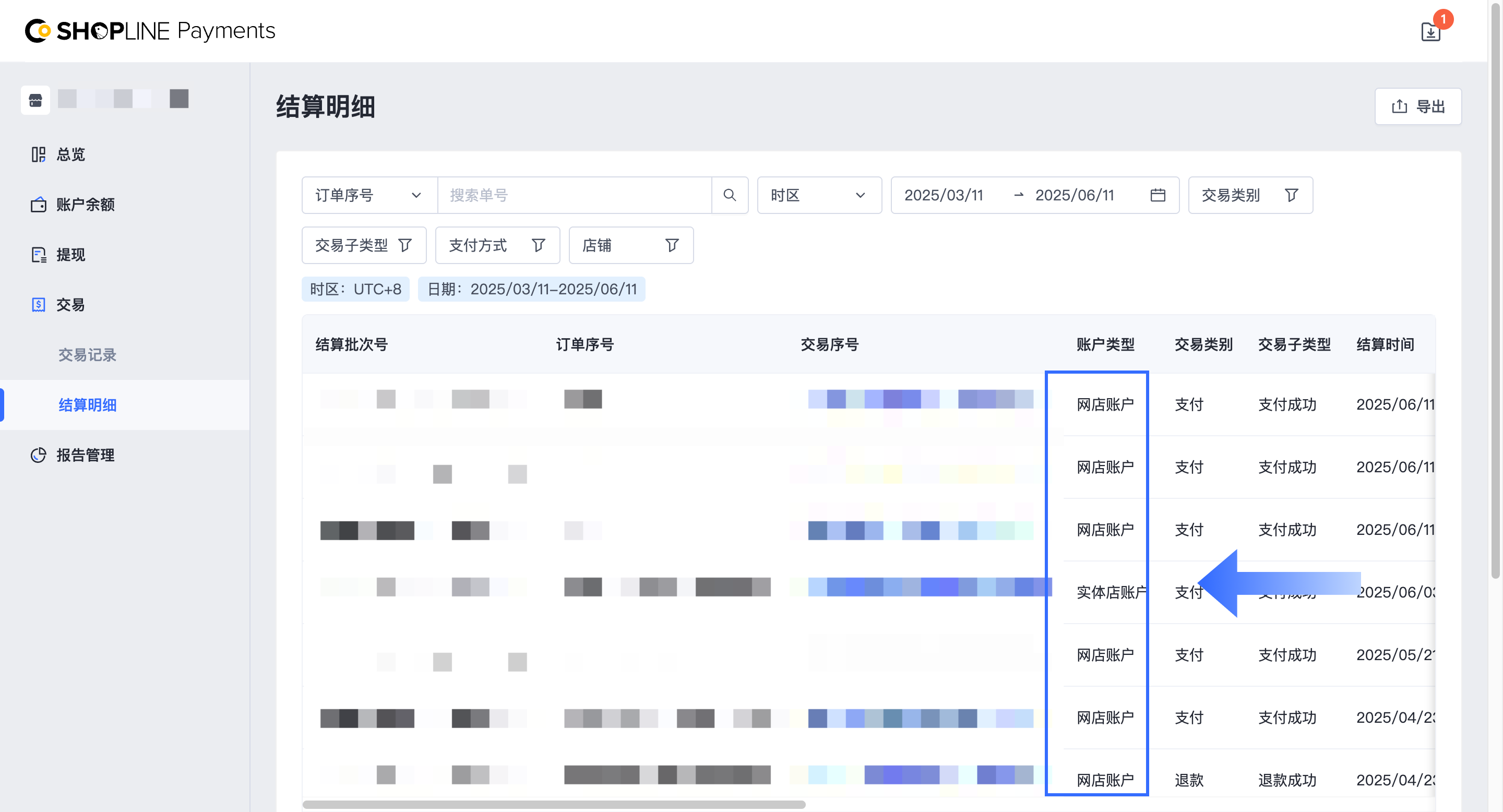Click the 交易类别 column header
Viewport: 1503px width, 812px height.
[1203, 345]
